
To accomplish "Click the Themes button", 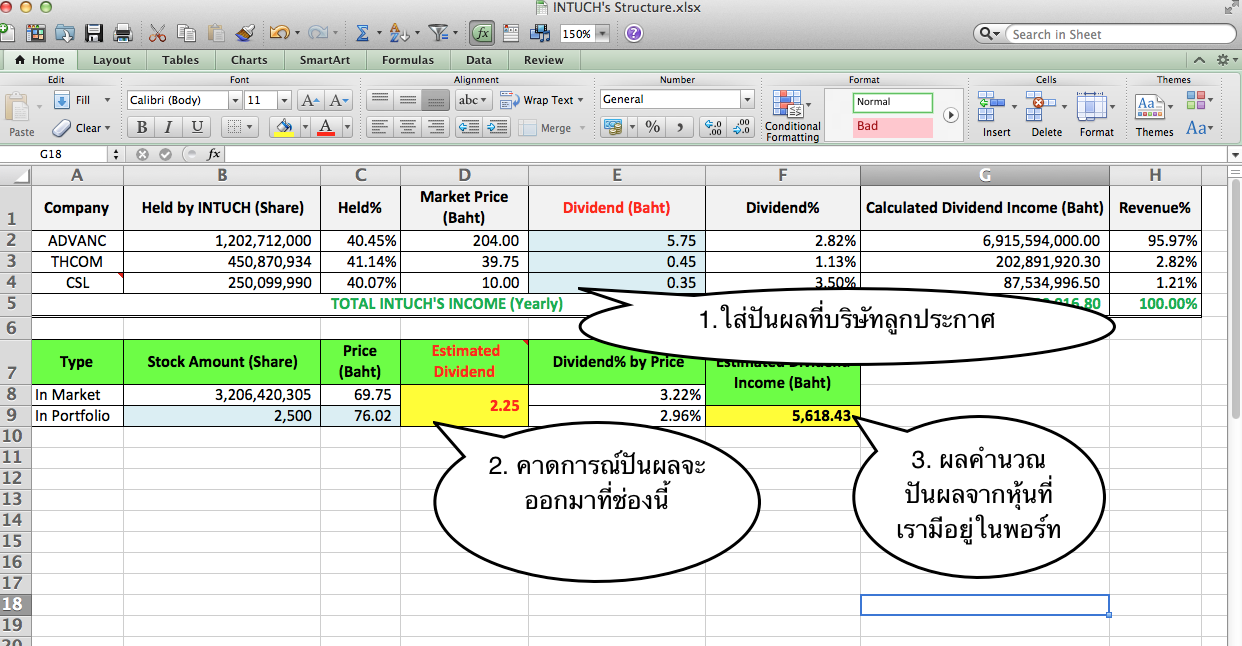I will point(1154,115).
